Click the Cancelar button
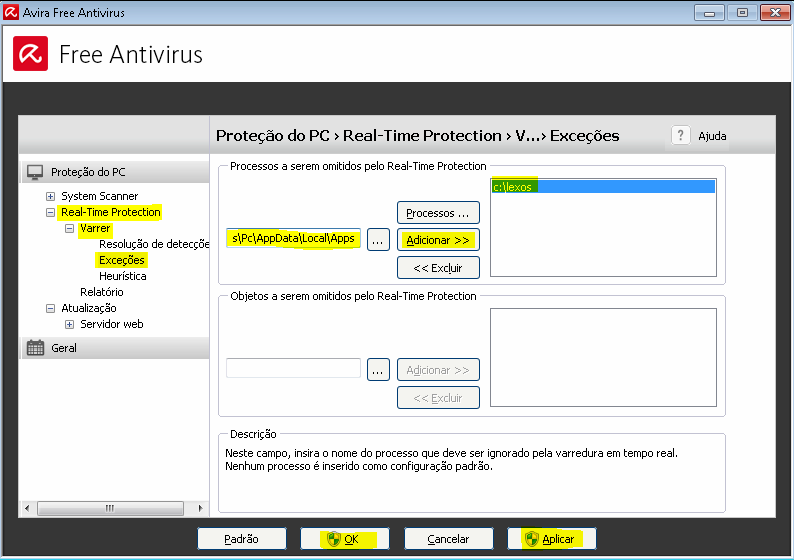Image resolution: width=794 pixels, height=560 pixels. point(448,539)
